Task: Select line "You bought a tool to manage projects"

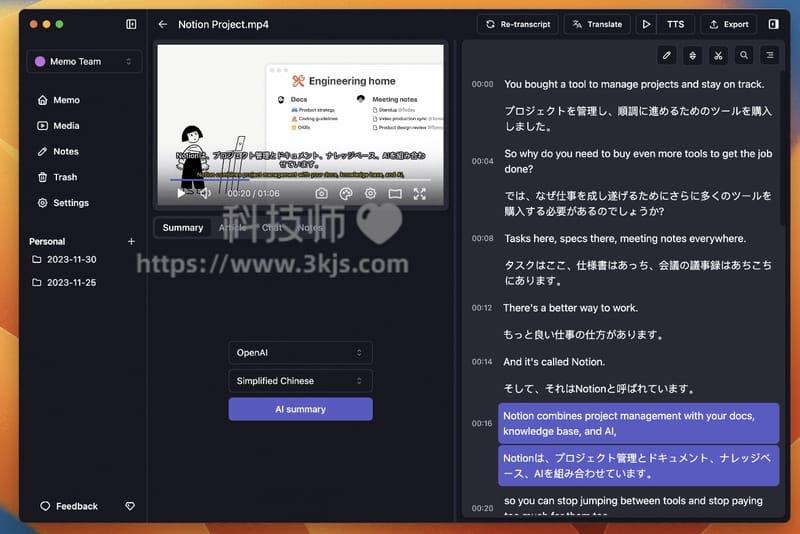Action: click(634, 84)
